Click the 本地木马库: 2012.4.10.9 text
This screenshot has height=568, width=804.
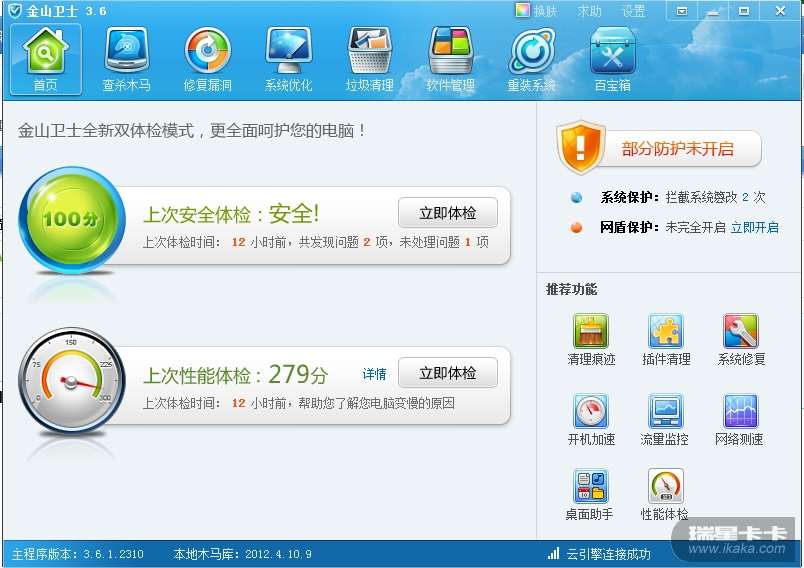tap(243, 554)
